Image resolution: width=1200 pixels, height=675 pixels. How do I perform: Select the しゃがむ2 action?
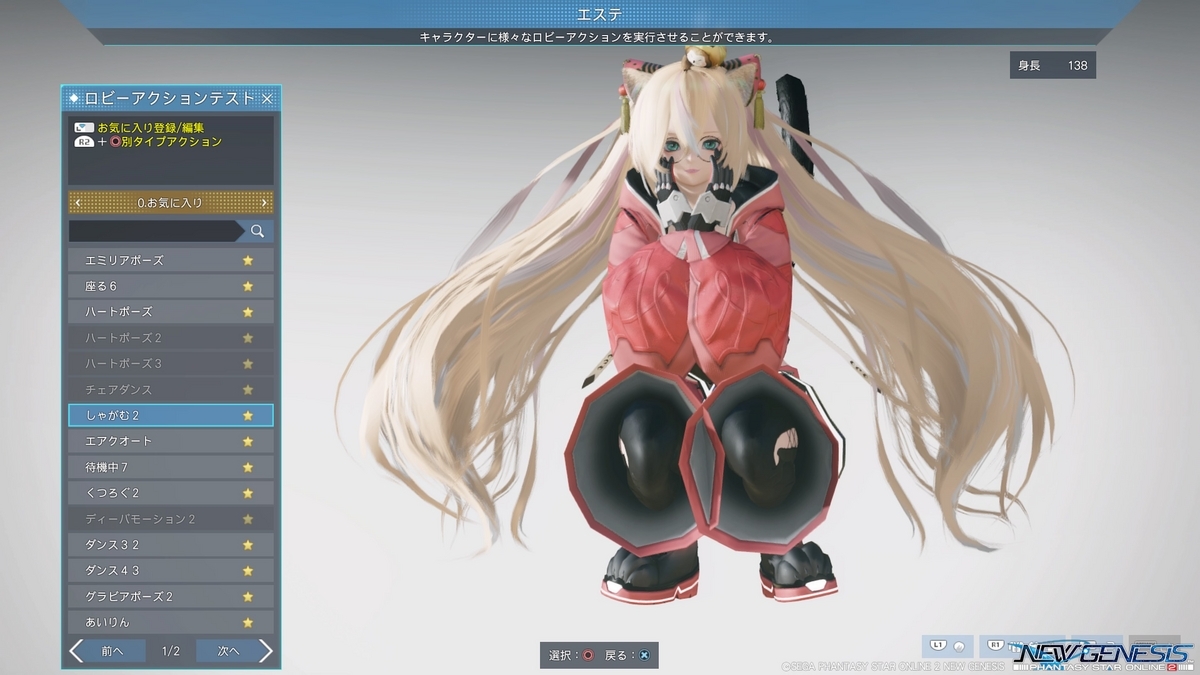(171, 415)
